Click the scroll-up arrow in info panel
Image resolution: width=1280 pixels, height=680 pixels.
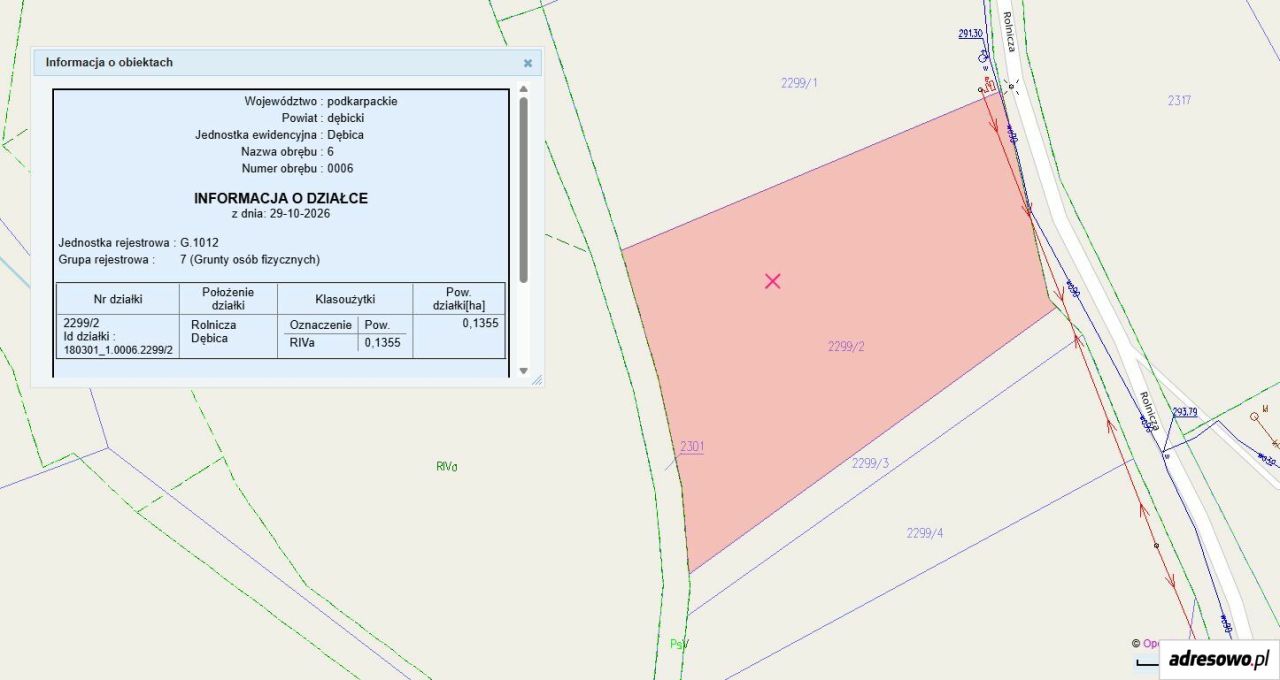point(524,91)
